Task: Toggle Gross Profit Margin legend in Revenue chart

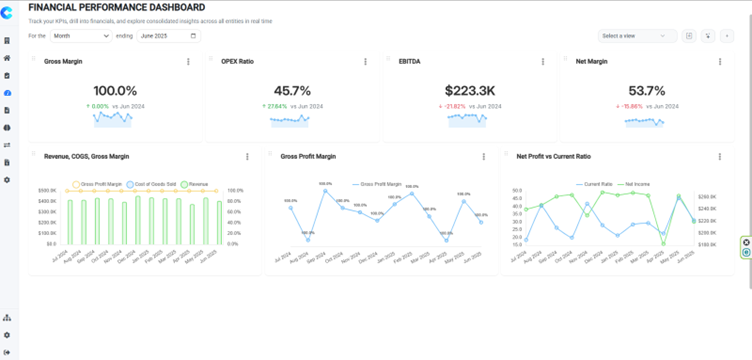Action: pyautogui.click(x=98, y=184)
